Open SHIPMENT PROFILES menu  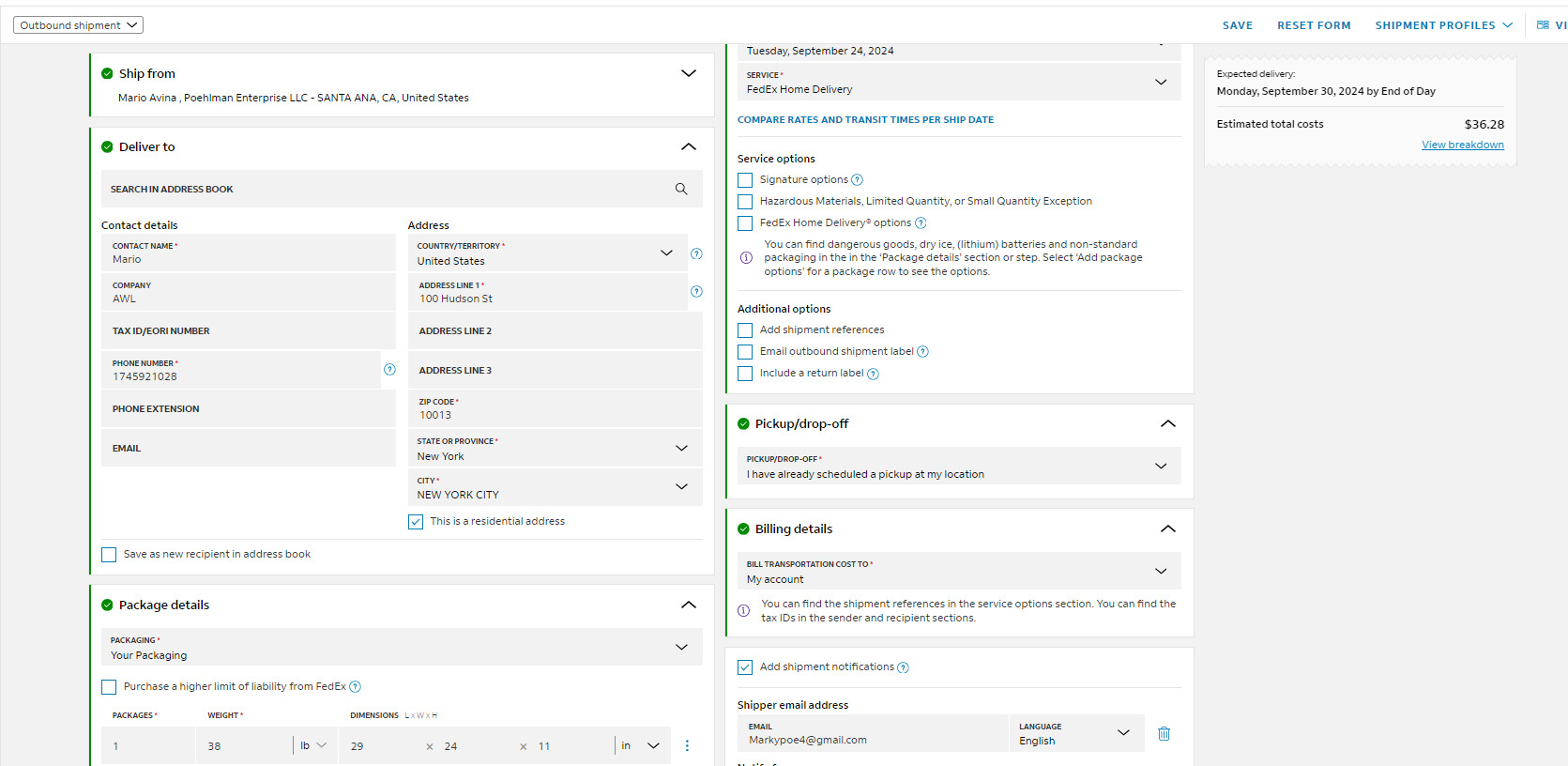(1443, 25)
